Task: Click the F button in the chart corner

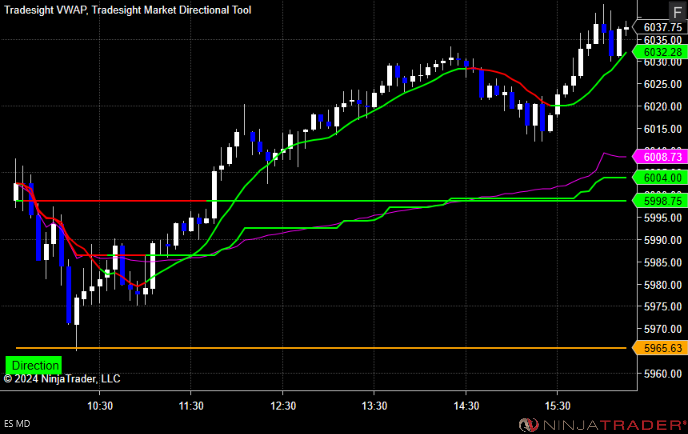Action: coord(677,11)
